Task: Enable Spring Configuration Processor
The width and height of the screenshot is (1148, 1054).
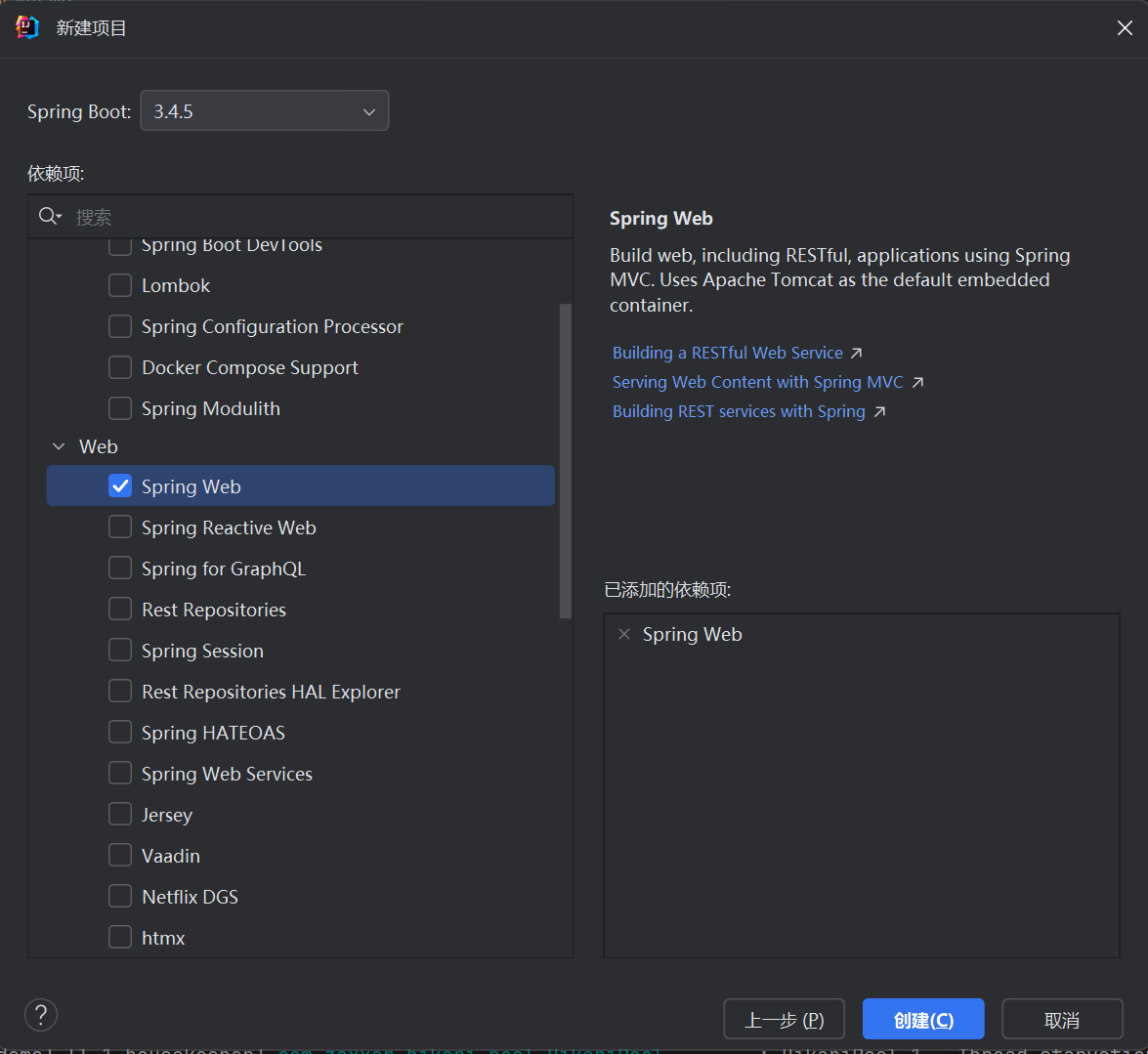Action: 120,325
